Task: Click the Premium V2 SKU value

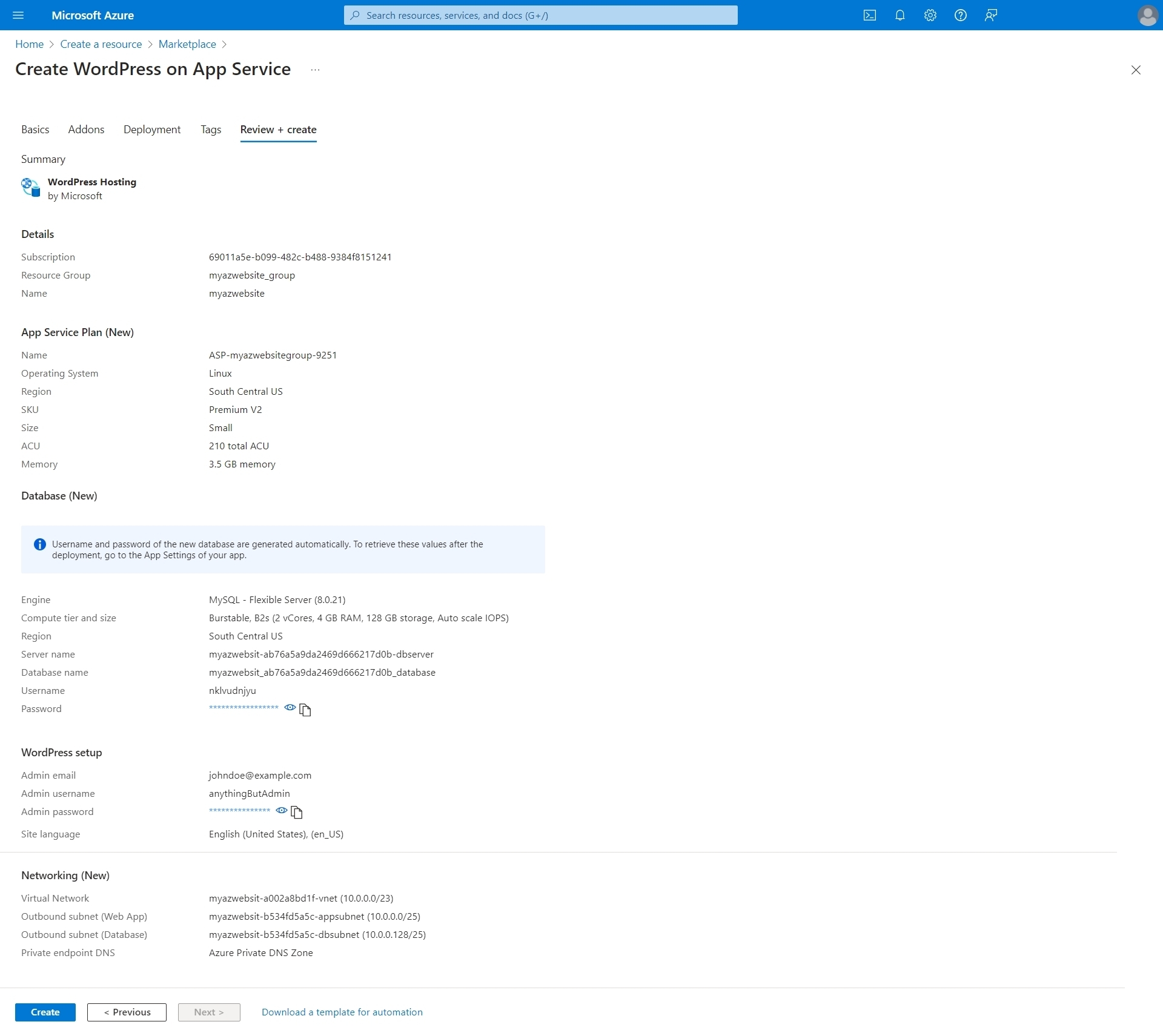Action: coord(236,410)
